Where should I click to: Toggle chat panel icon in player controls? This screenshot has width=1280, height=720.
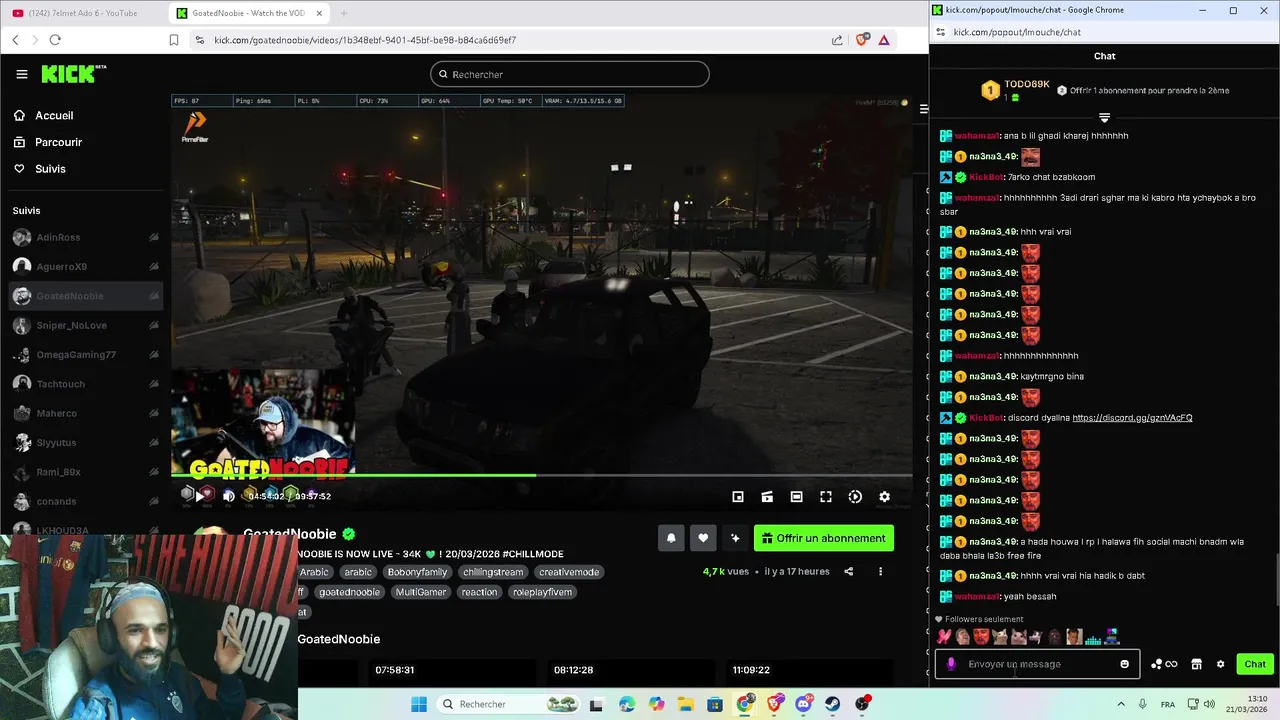(767, 497)
